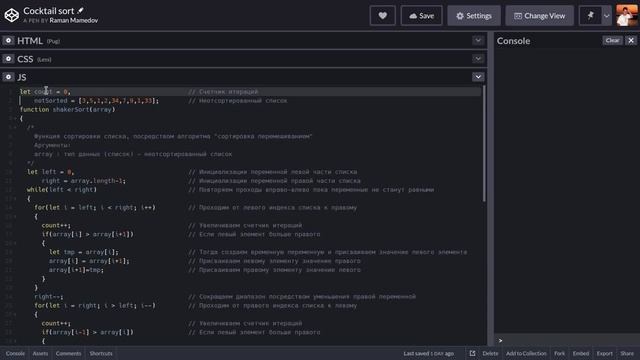Open dropdown next to pin button
This screenshot has width=640, height=360.
pyautogui.click(x=607, y=16)
